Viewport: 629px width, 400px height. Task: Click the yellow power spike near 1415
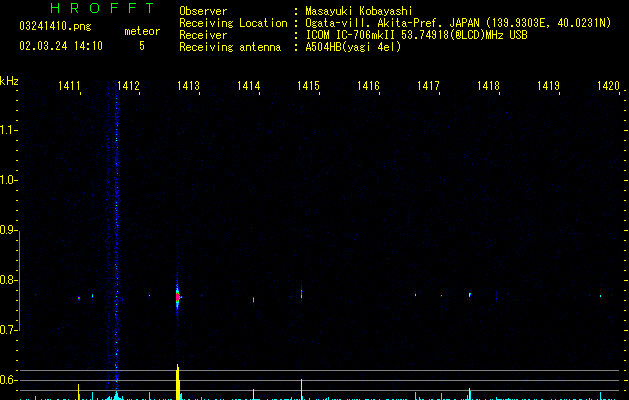301,389
